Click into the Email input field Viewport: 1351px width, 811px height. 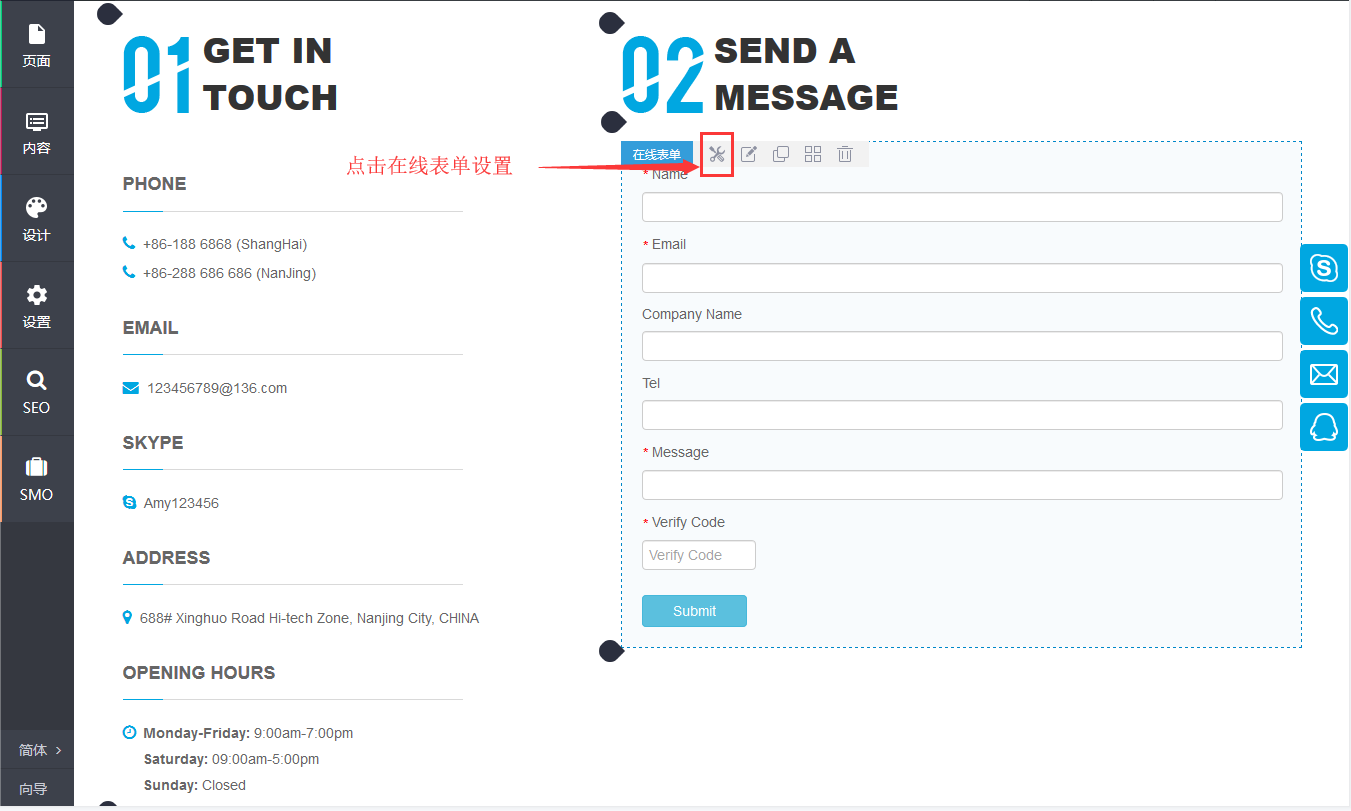tap(961, 278)
